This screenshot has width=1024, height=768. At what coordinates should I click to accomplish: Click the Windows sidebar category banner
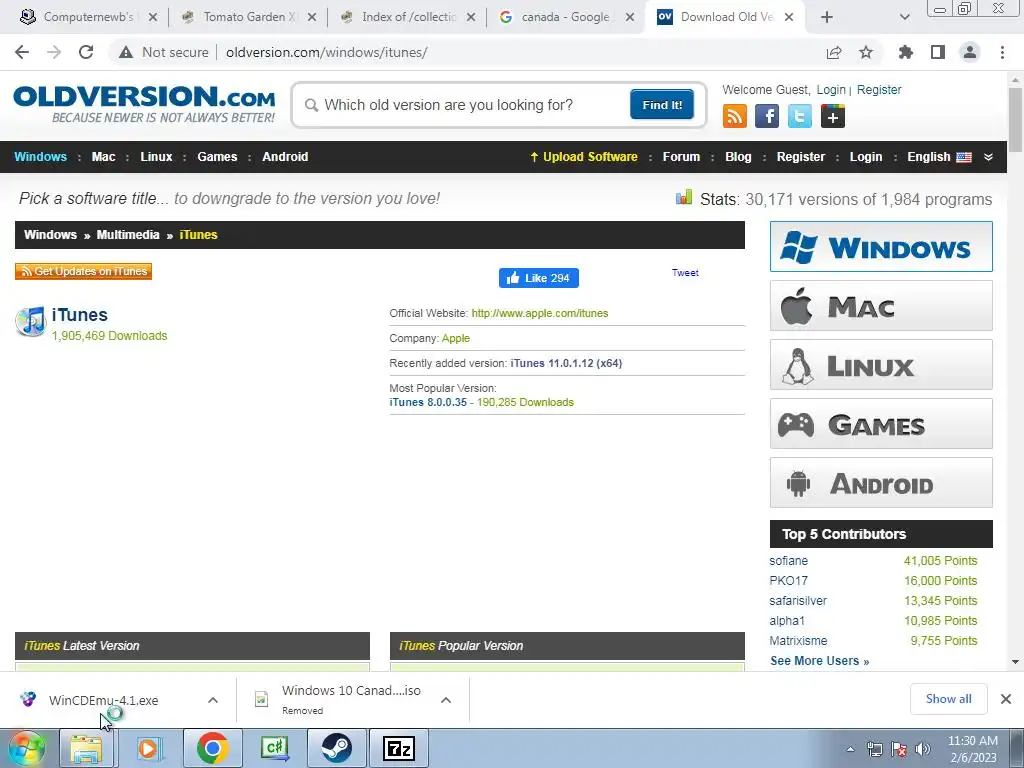click(x=881, y=247)
